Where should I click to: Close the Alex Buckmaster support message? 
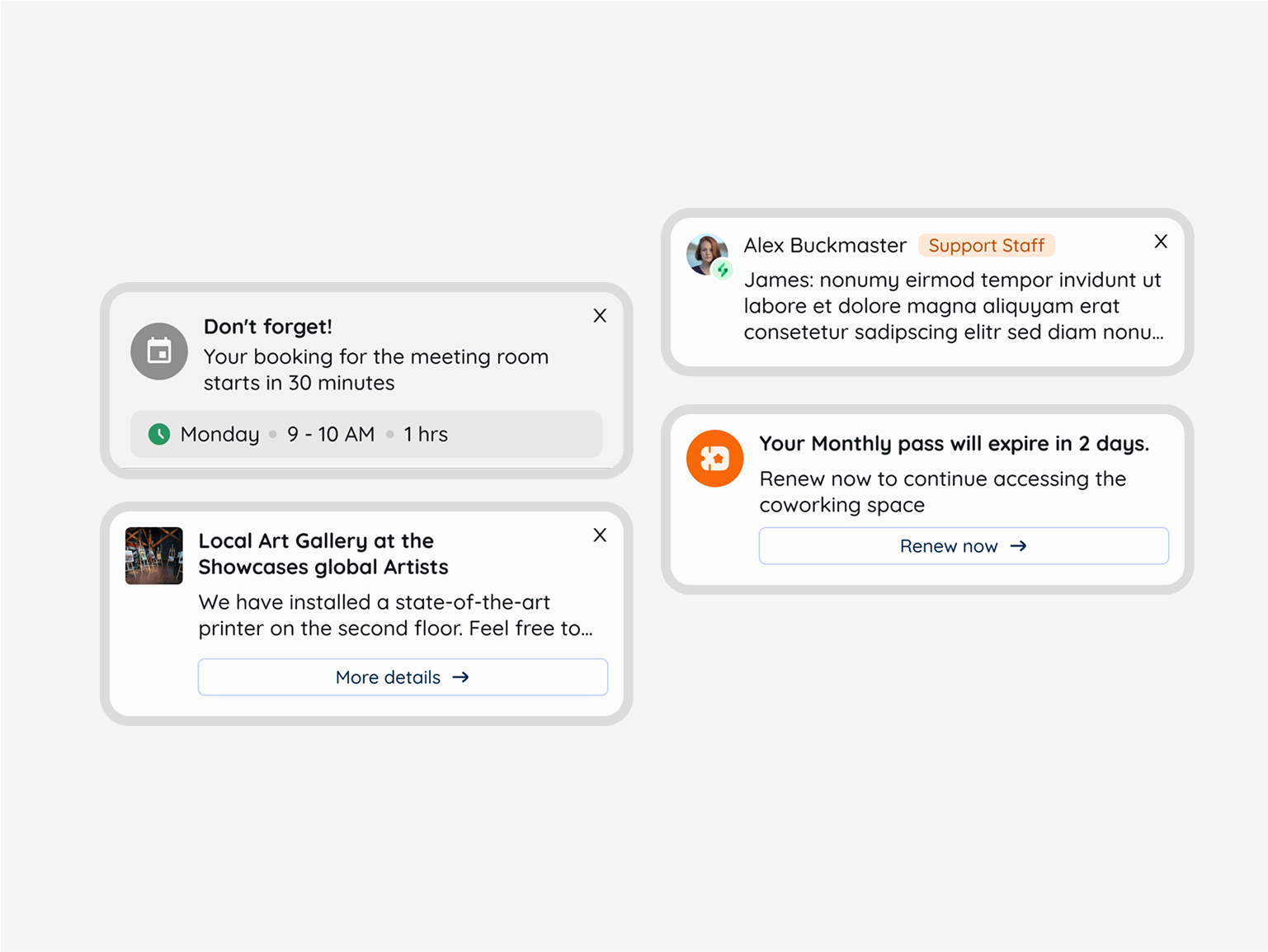click(x=1161, y=242)
